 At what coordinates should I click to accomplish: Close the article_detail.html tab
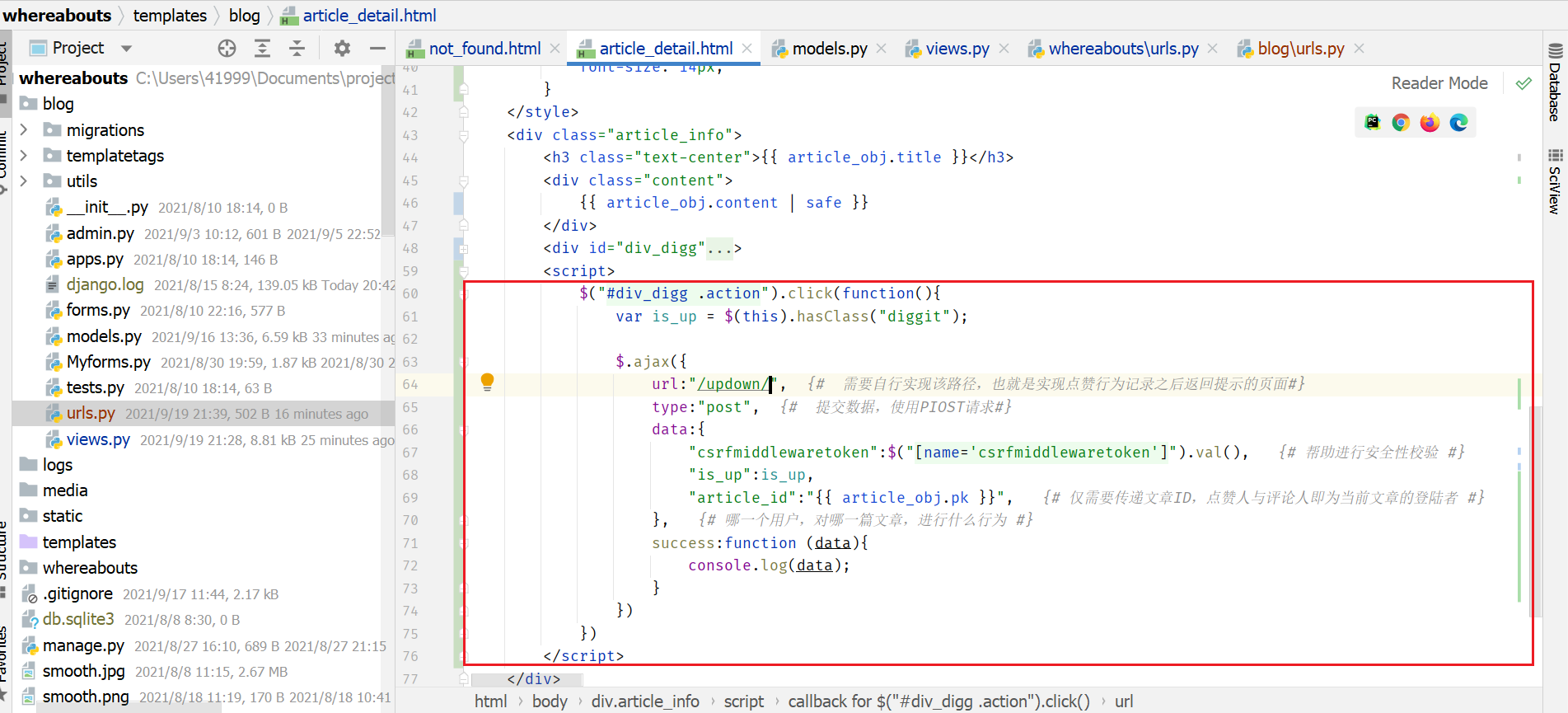[x=747, y=49]
